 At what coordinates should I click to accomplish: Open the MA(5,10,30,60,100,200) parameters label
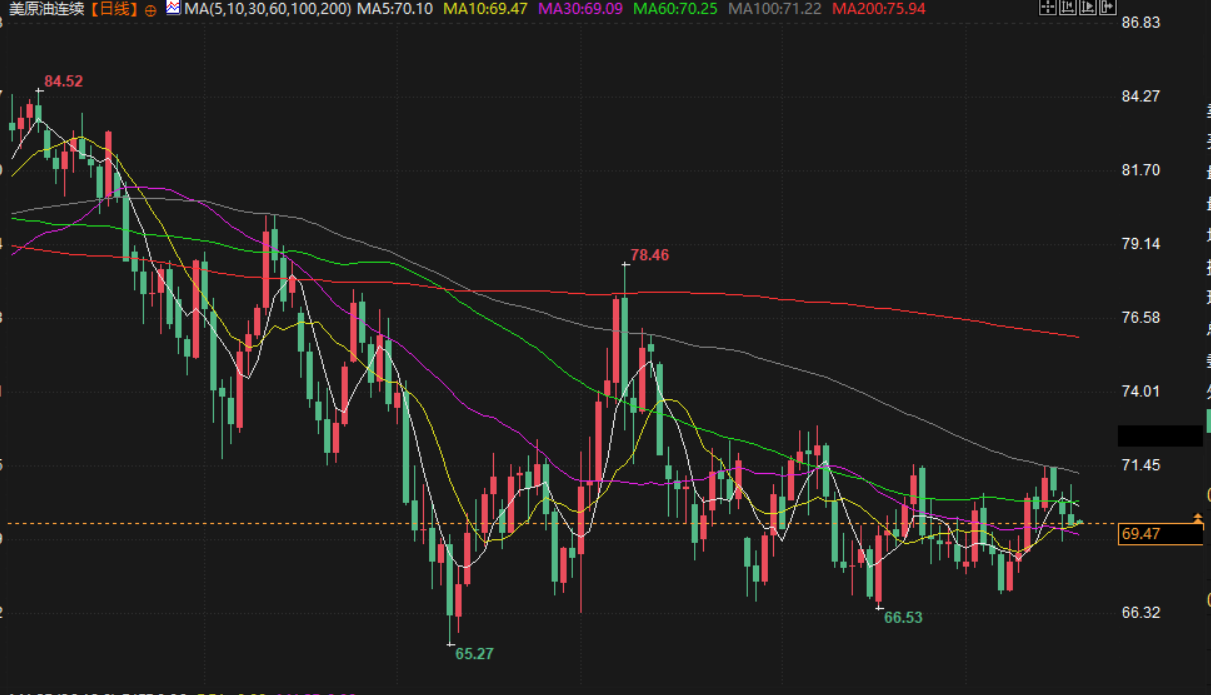point(267,8)
